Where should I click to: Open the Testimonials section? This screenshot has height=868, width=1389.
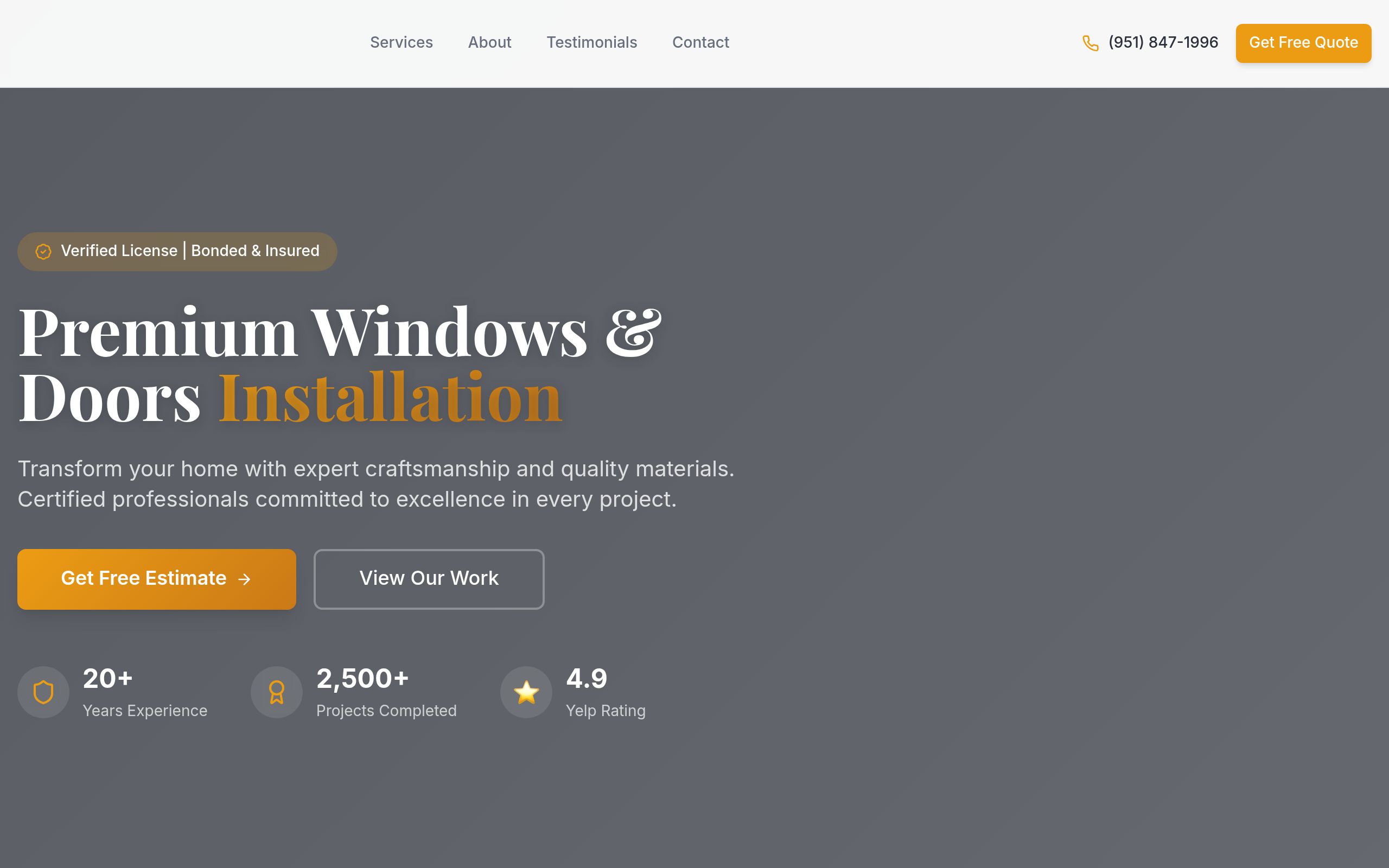[592, 42]
